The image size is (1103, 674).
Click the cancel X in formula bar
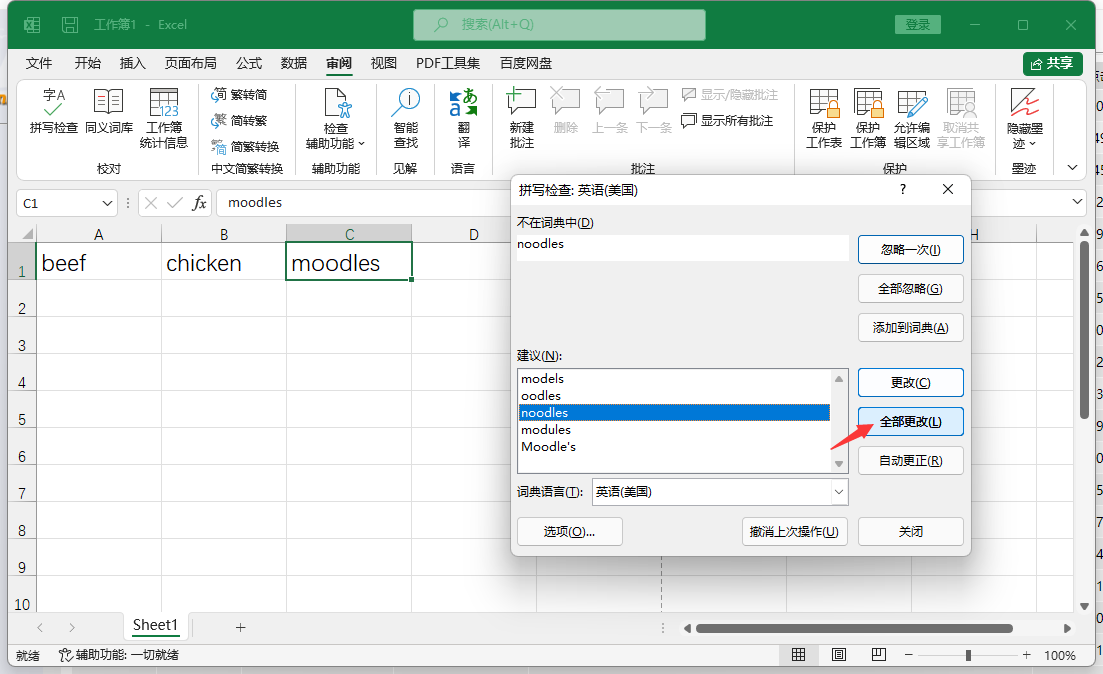(151, 203)
